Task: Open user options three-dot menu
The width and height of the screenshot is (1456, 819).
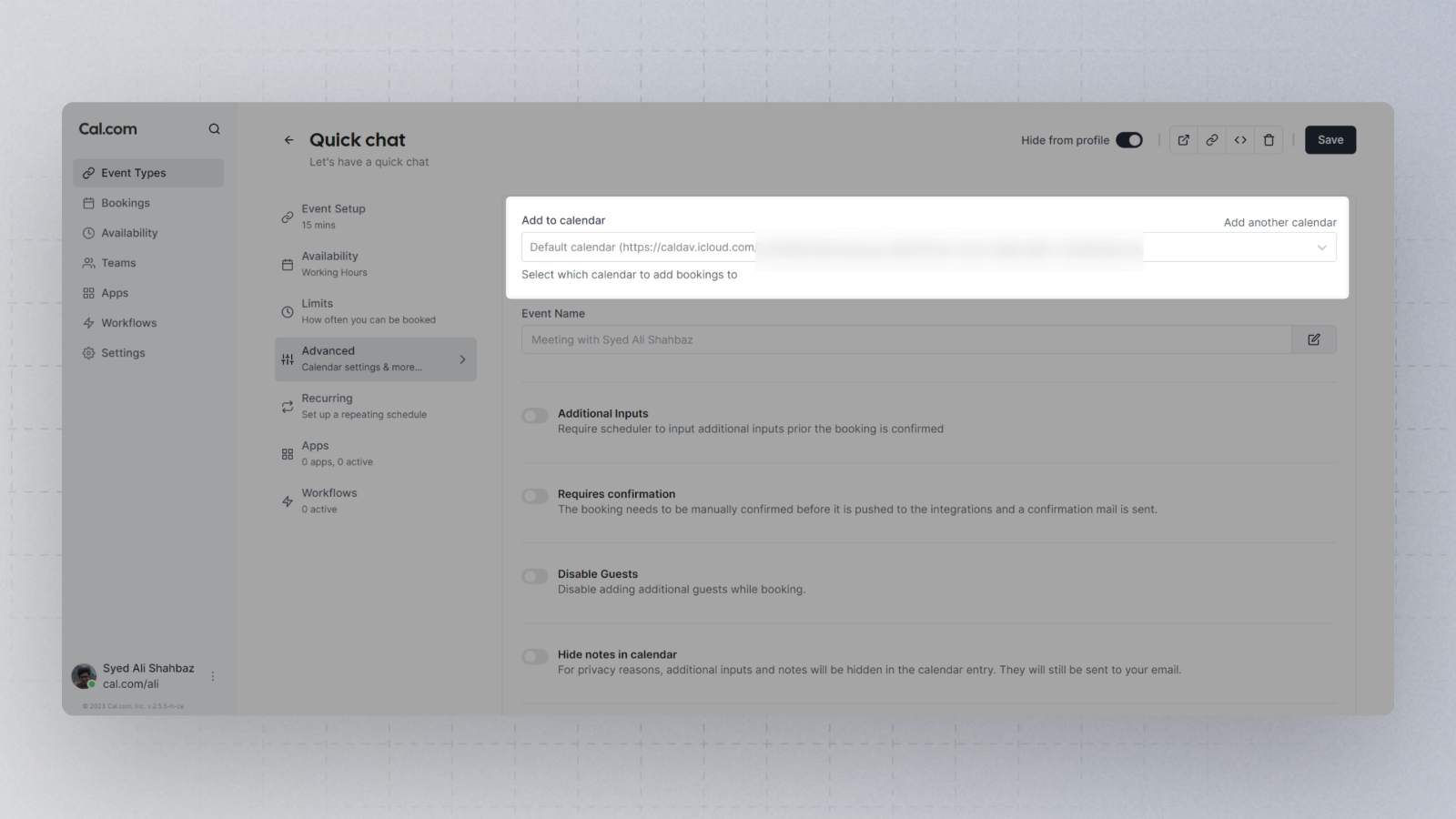Action: pyautogui.click(x=213, y=676)
